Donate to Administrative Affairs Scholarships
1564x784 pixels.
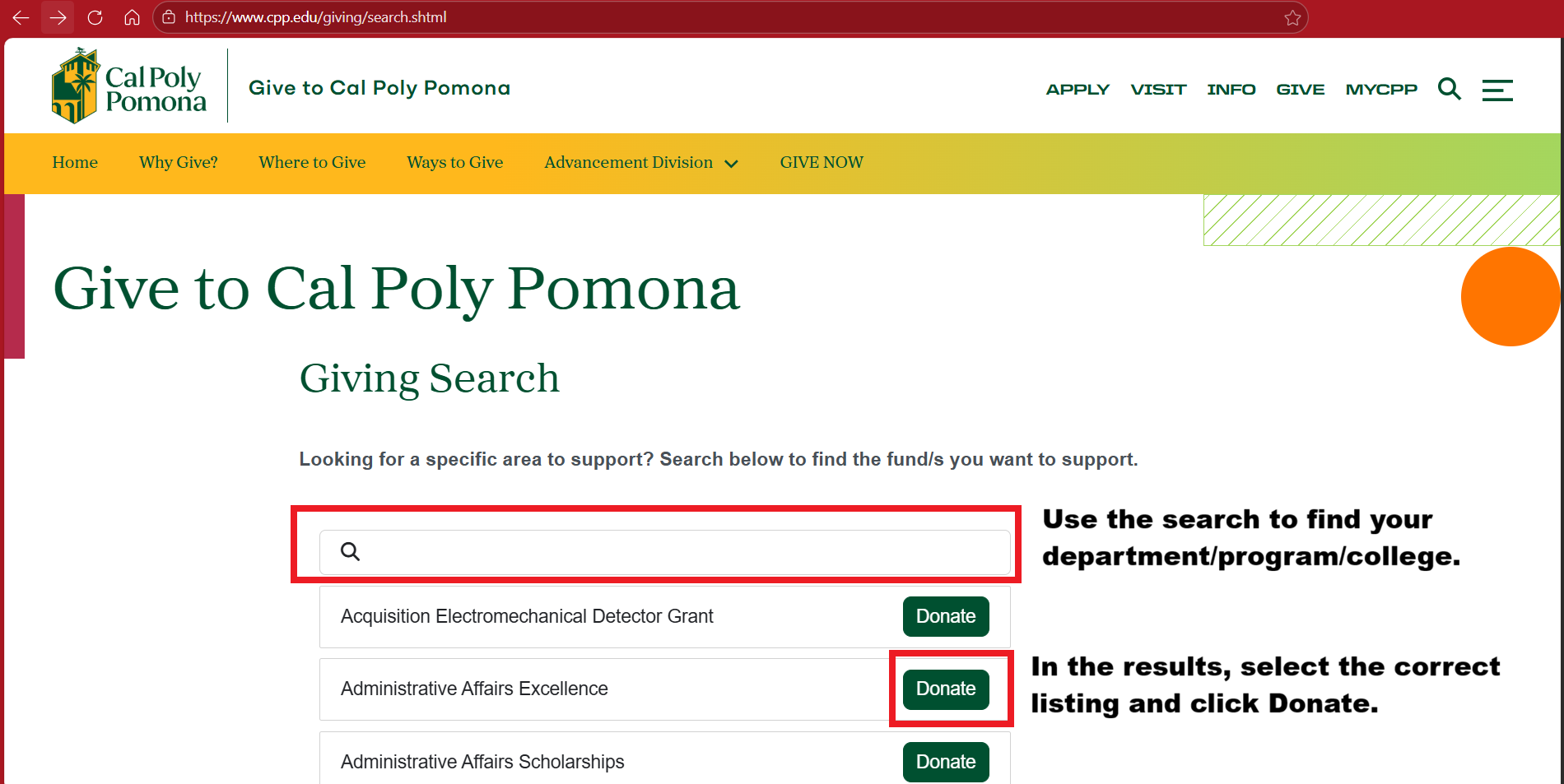point(946,762)
